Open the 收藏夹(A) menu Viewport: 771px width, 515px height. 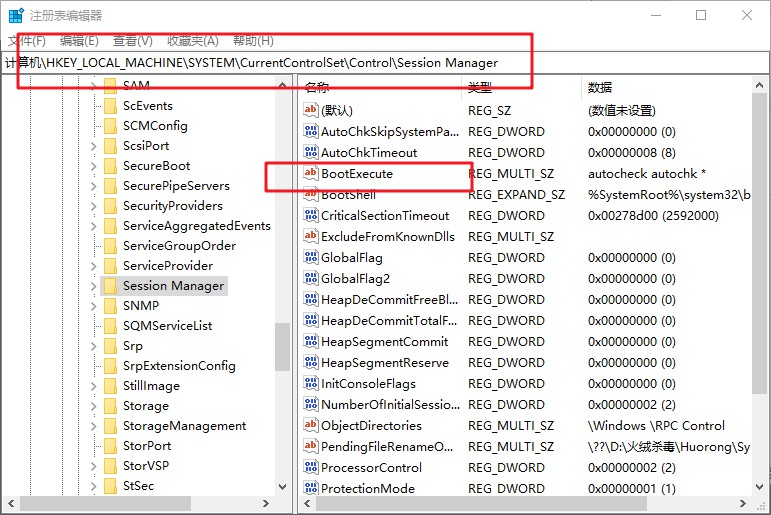pyautogui.click(x=192, y=41)
